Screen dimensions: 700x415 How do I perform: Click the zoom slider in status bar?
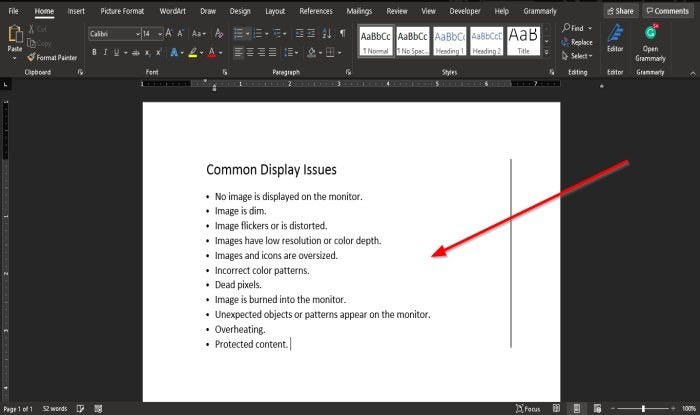tap(643, 408)
